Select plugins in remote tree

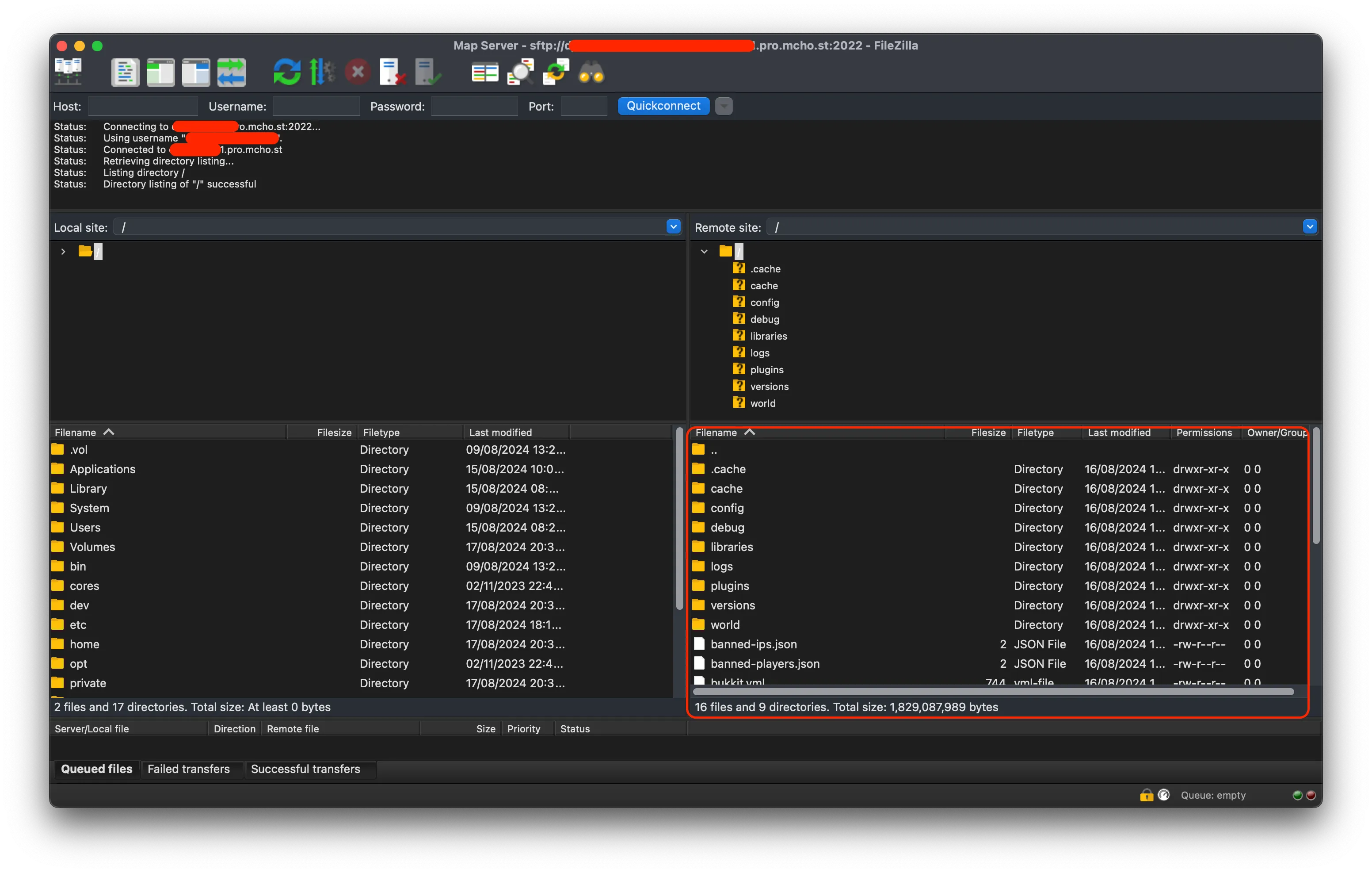[766, 370]
